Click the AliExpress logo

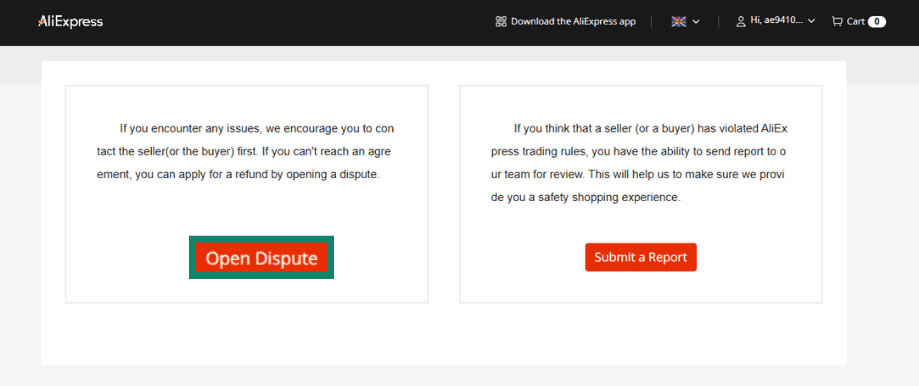point(70,22)
